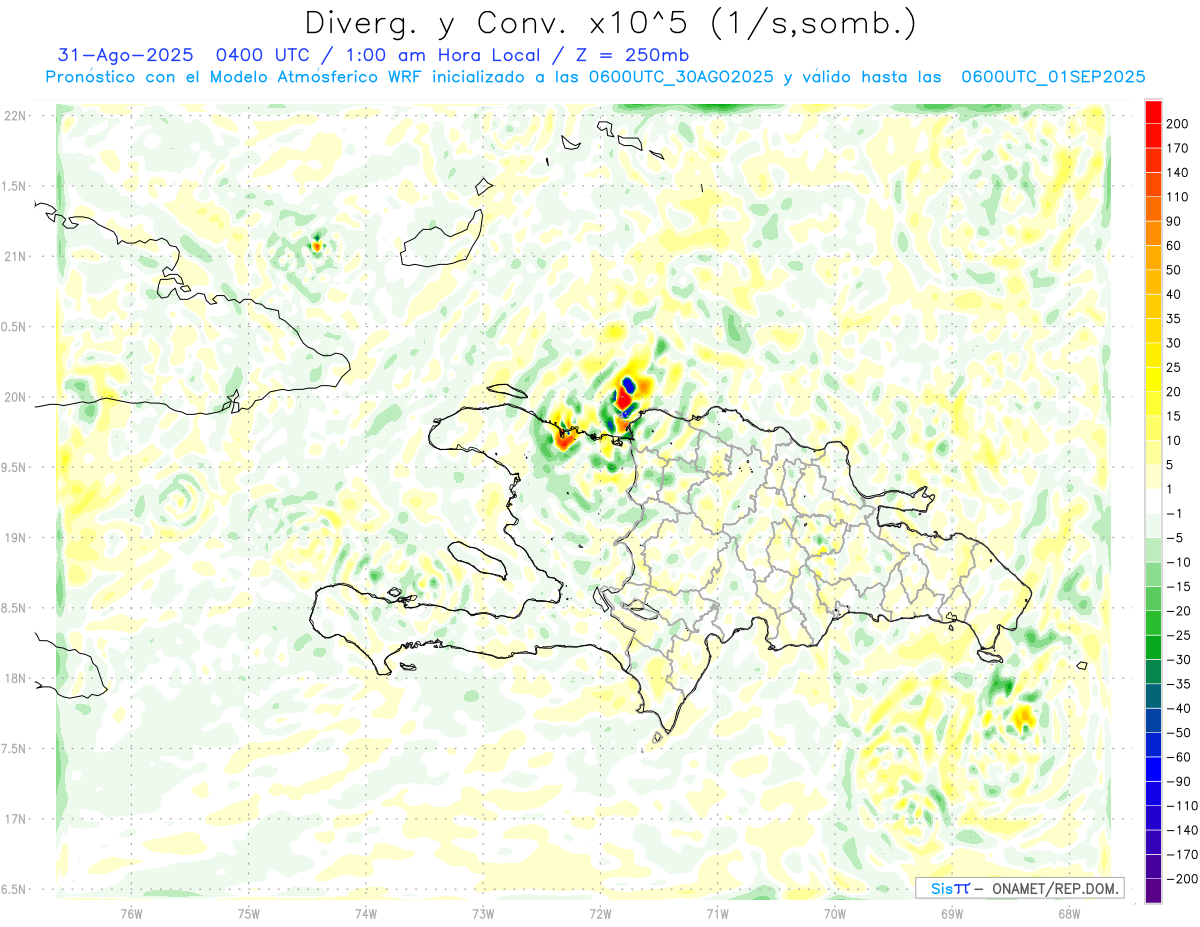Click the positive '5' colorbar value
1200x927 pixels.
(x=1171, y=465)
